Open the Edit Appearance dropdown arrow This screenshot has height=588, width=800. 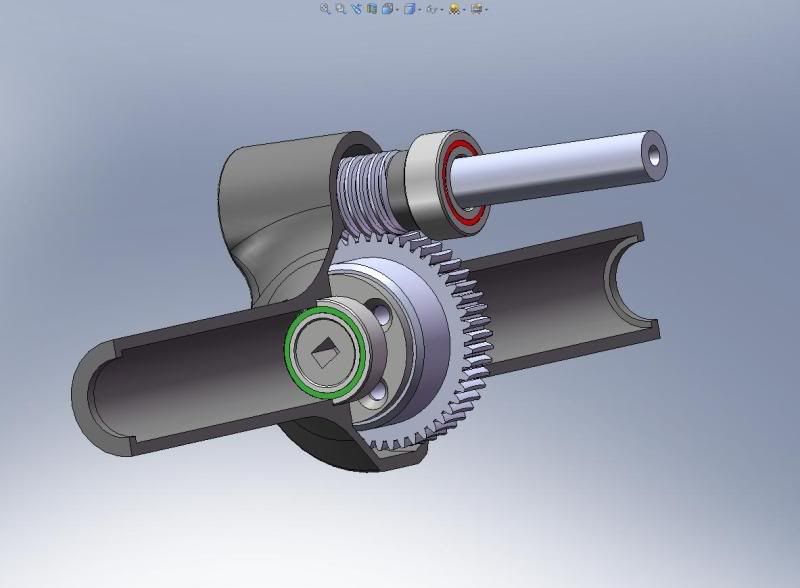[x=464, y=9]
